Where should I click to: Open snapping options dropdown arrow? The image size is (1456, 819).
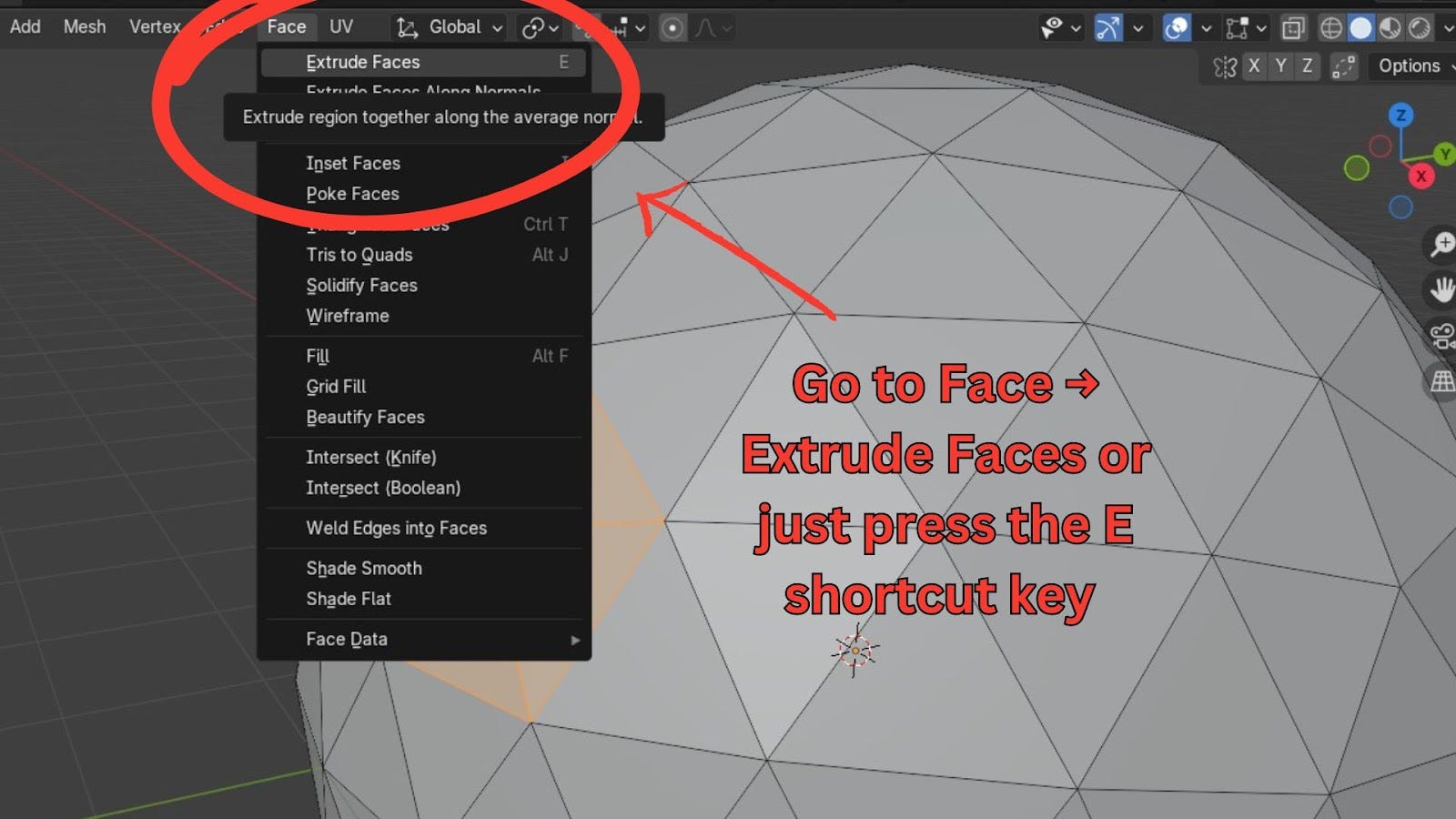[641, 28]
